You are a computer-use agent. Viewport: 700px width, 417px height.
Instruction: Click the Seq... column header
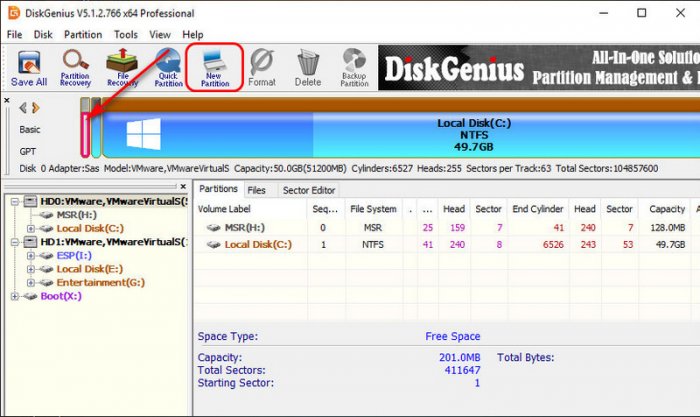[x=325, y=209]
